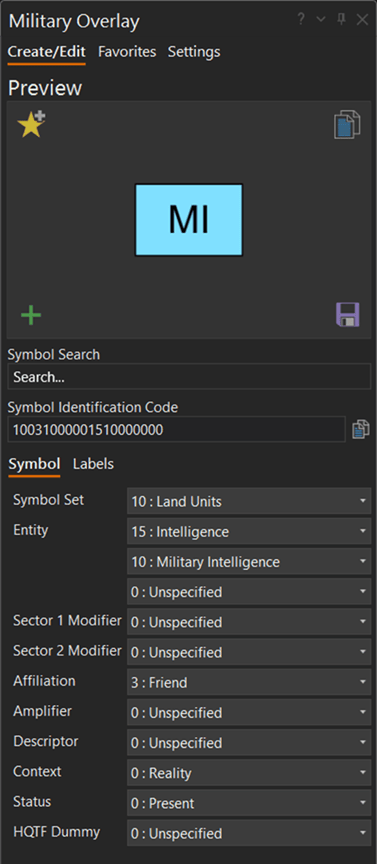Click the Amplifier label

[x=42, y=711]
